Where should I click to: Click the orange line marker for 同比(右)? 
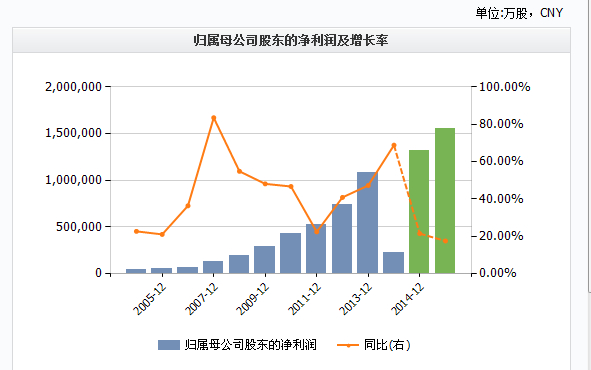(348, 345)
